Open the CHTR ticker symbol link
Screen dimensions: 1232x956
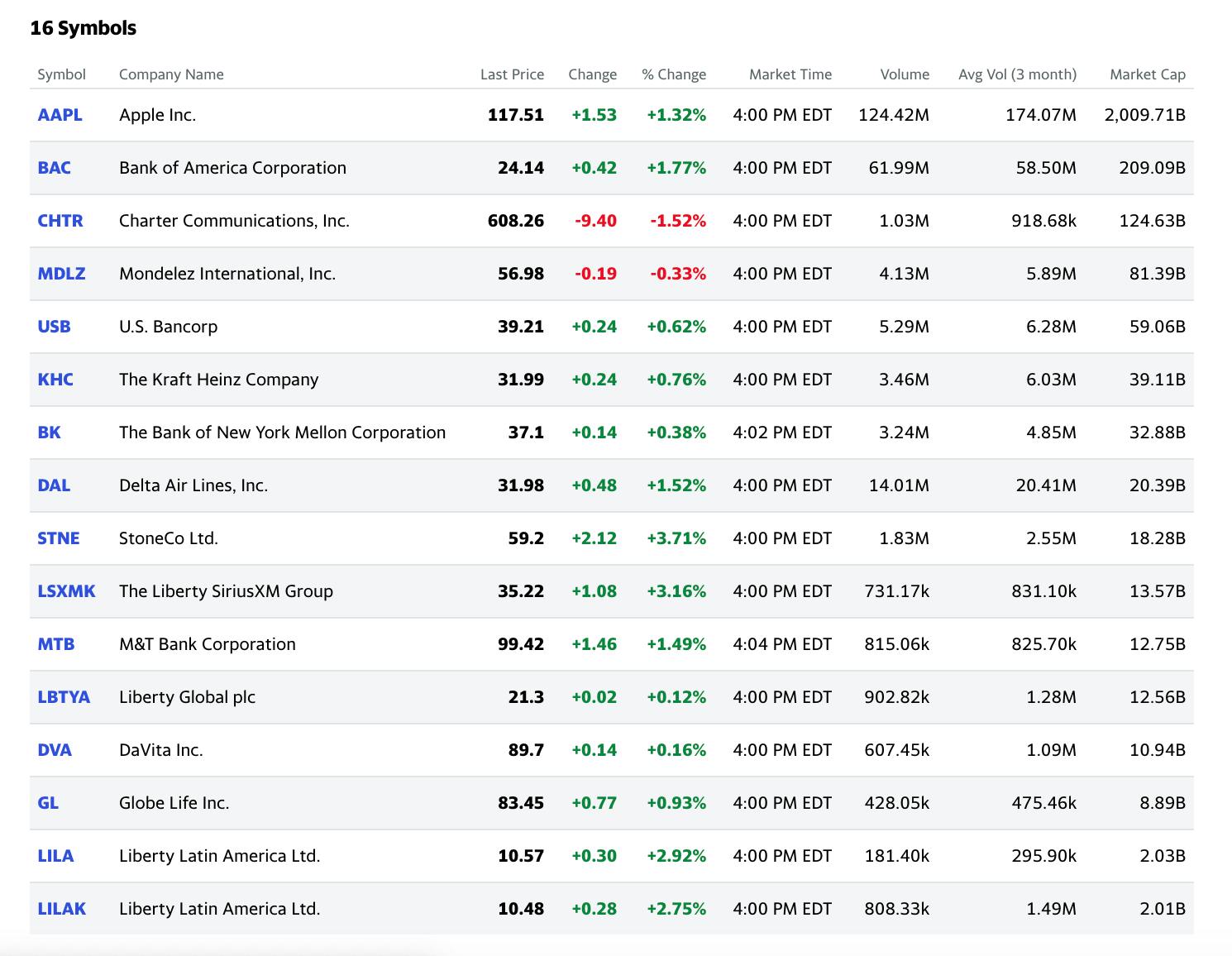(60, 221)
